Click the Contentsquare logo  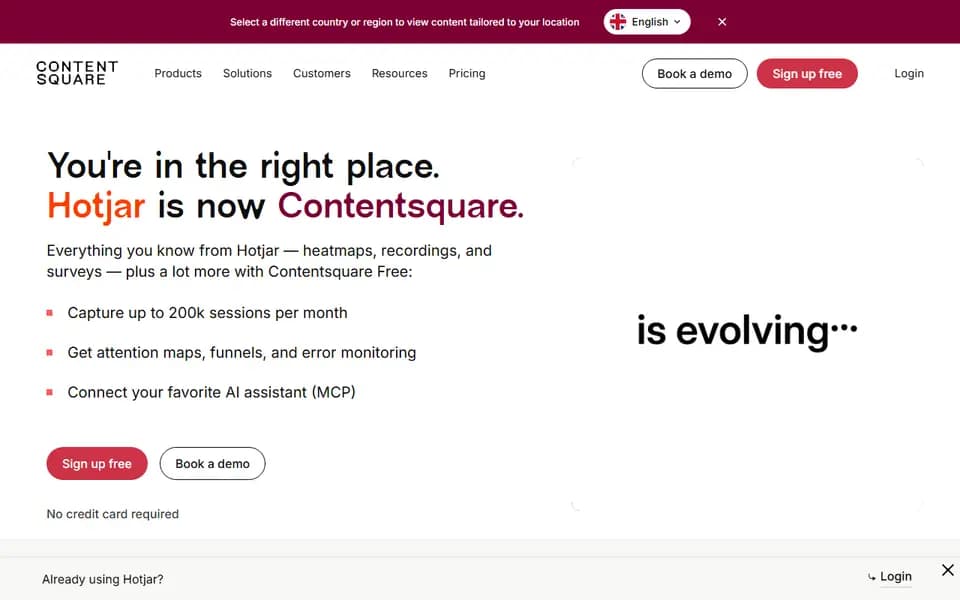pyautogui.click(x=77, y=73)
